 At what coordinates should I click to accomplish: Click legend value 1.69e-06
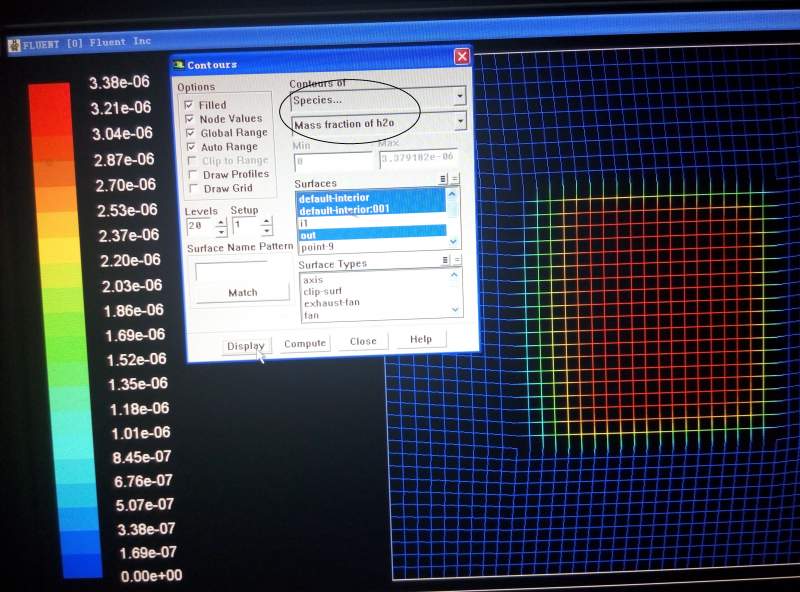click(135, 335)
